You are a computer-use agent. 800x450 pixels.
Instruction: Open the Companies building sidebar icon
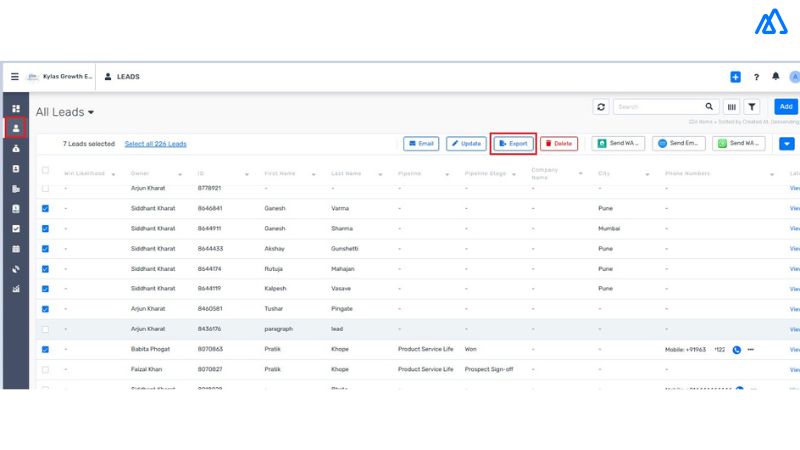click(x=16, y=189)
